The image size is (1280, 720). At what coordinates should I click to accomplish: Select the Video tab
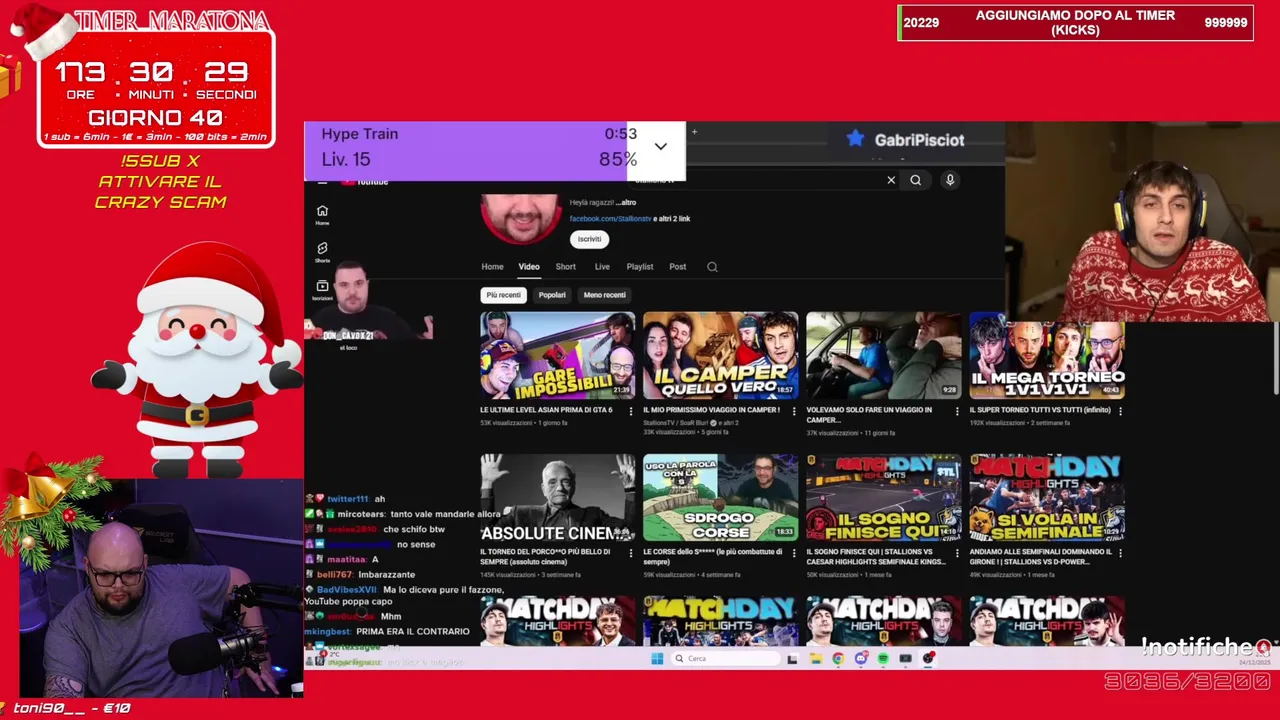[x=529, y=267]
